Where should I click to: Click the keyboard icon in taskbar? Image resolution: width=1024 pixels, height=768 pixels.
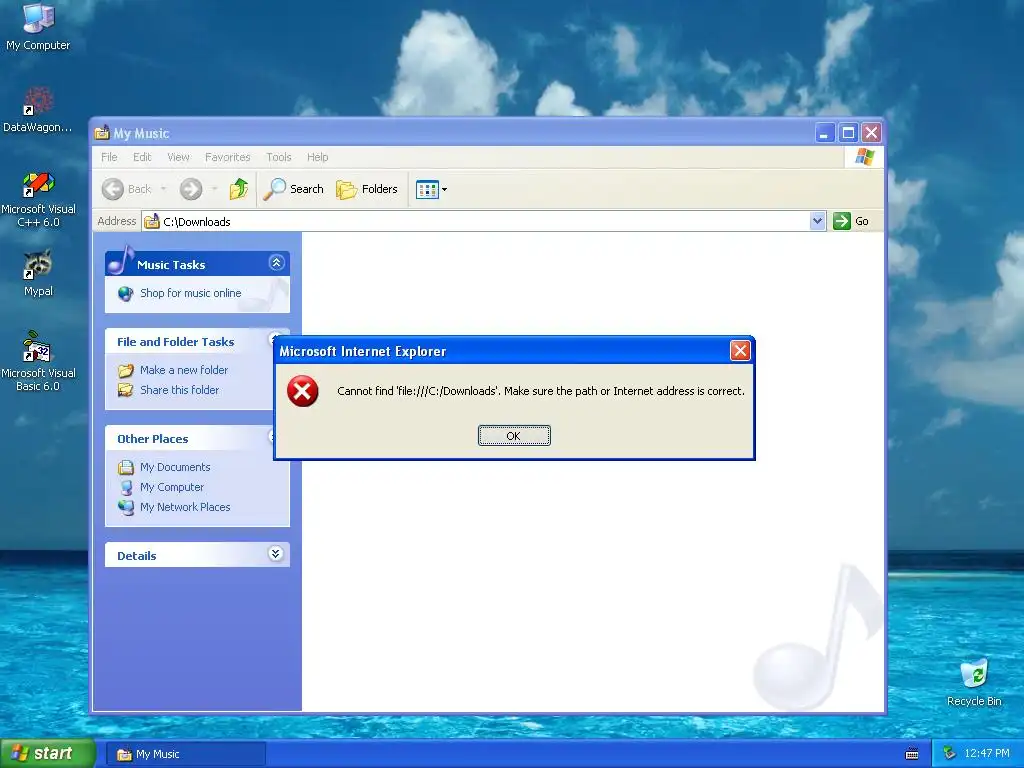(912, 754)
